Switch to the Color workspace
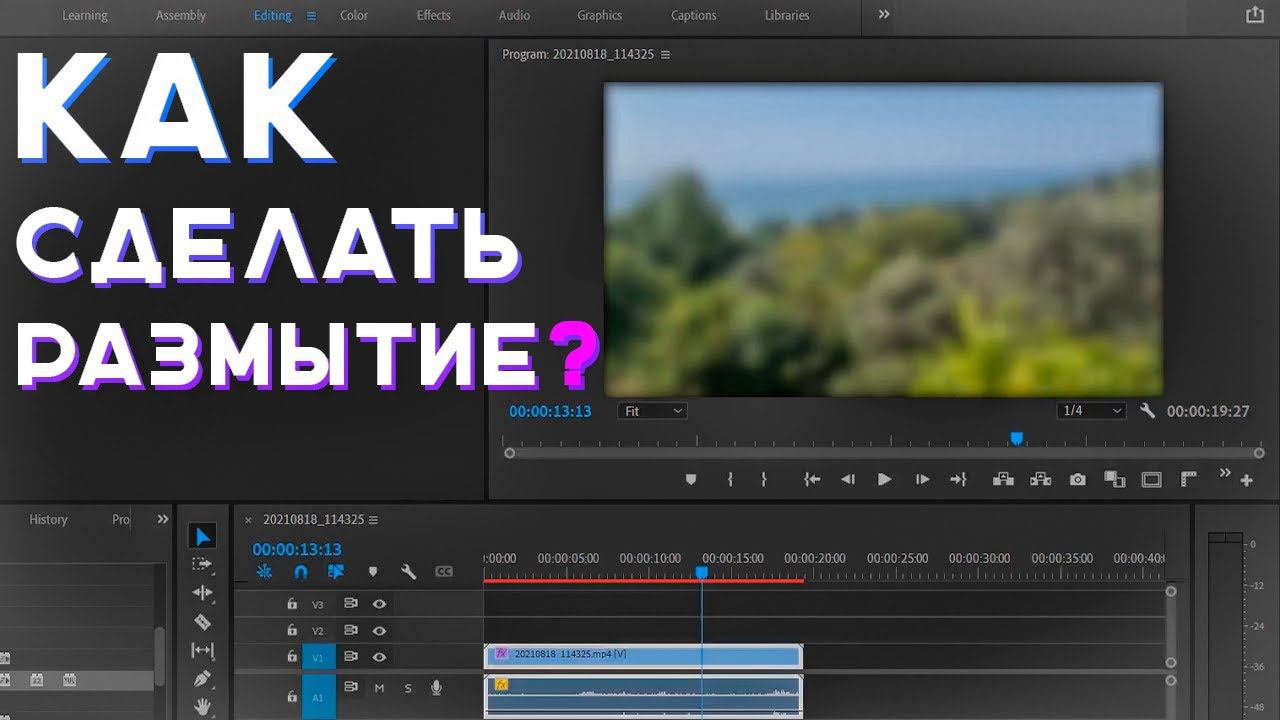The image size is (1280, 720). [x=354, y=16]
